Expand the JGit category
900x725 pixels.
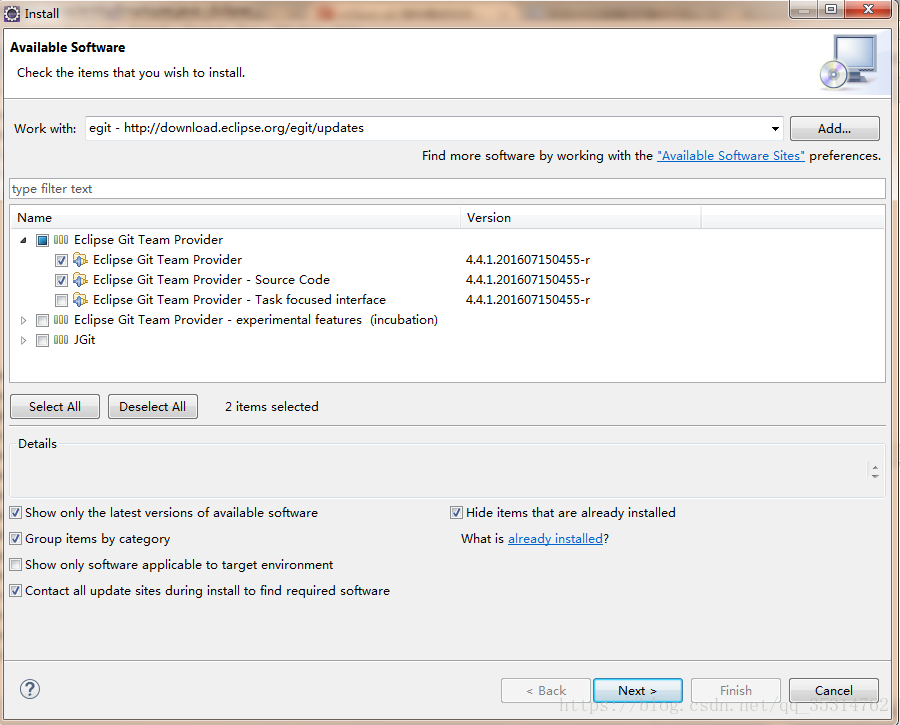(x=23, y=340)
